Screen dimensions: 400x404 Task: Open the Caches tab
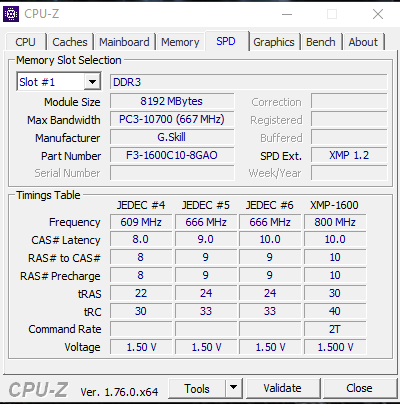click(x=70, y=42)
